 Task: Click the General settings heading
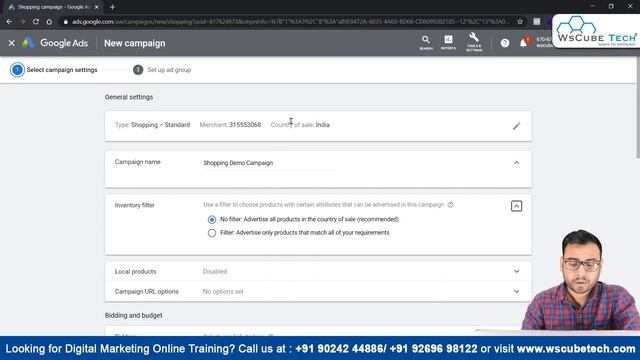(x=129, y=97)
